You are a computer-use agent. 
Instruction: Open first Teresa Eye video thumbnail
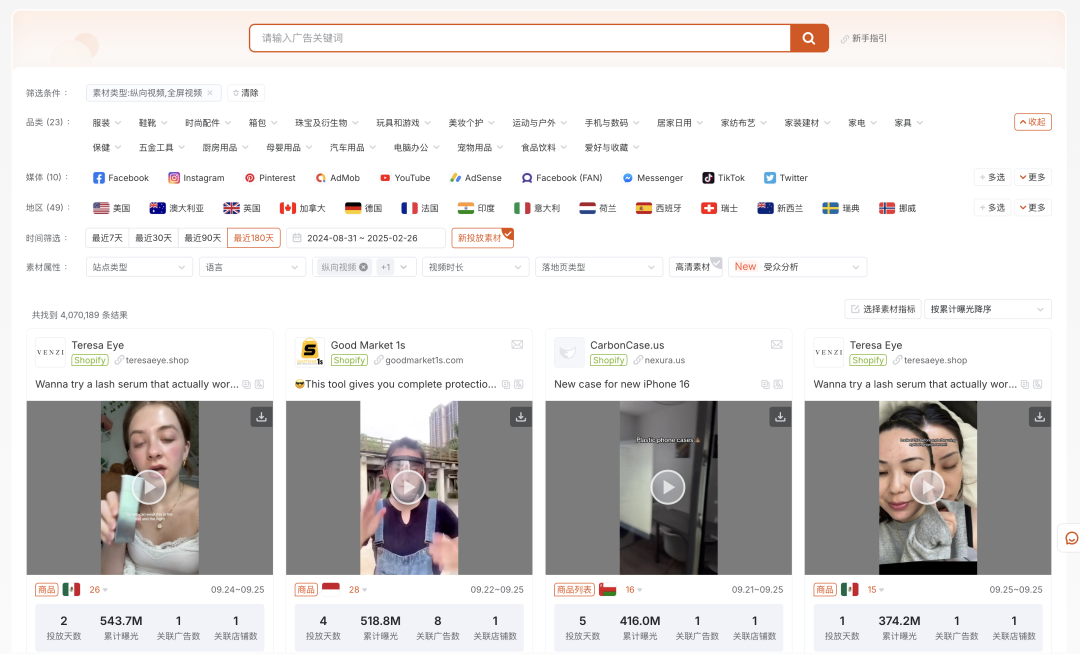(x=149, y=487)
